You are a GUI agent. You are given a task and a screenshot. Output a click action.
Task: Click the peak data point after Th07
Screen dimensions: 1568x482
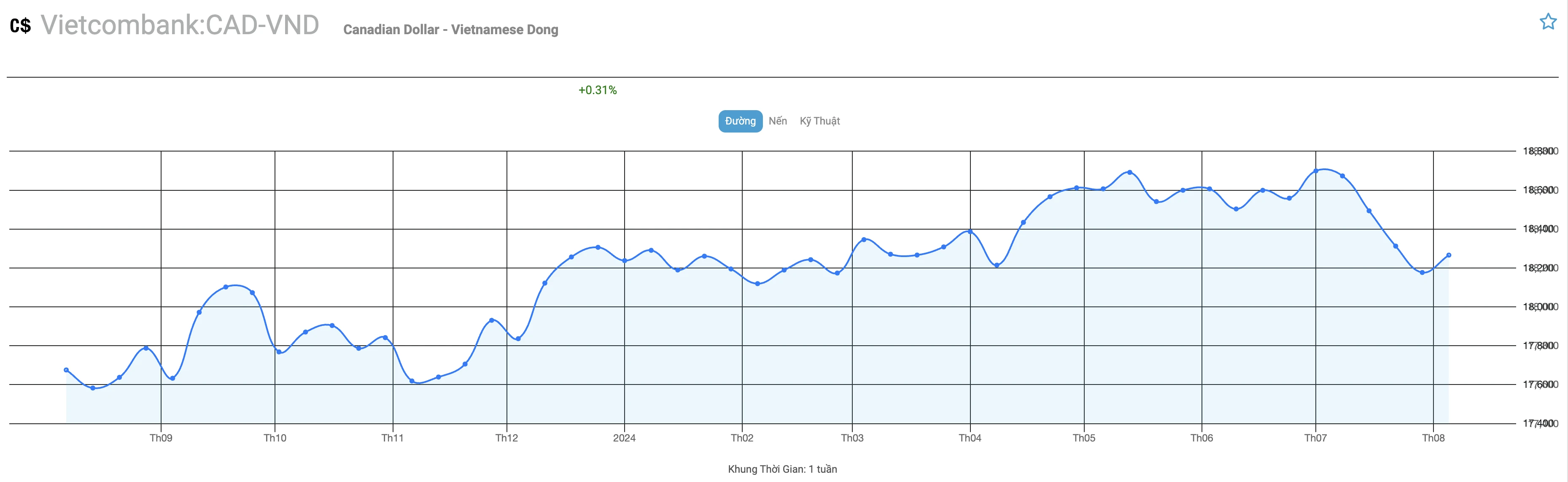coord(1315,171)
